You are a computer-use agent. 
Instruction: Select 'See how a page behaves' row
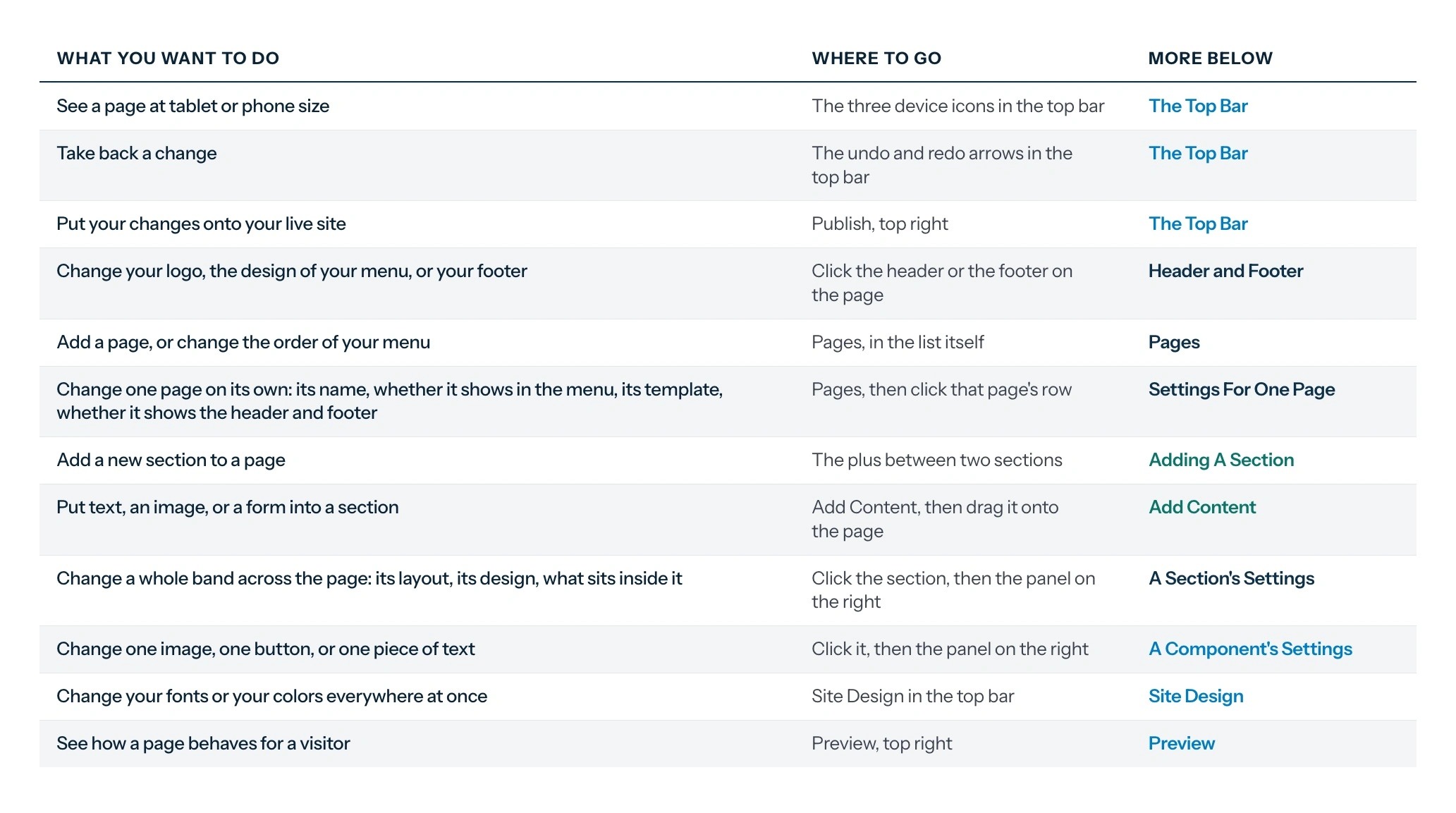click(728, 743)
